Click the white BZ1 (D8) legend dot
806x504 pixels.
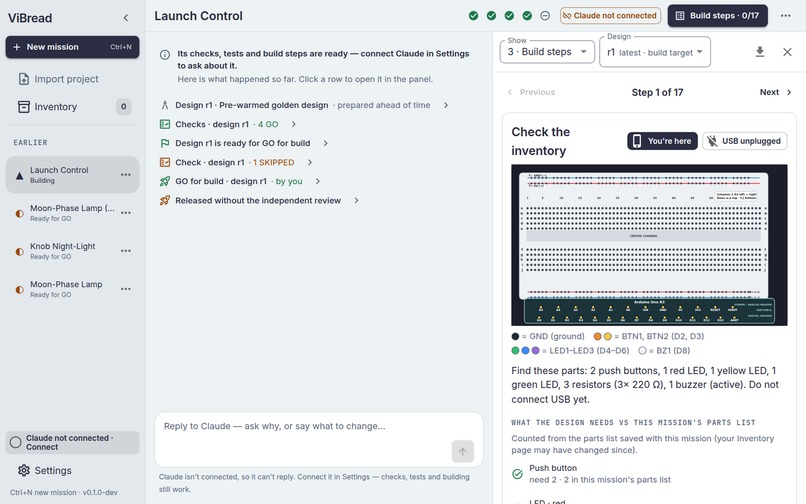[642, 351]
